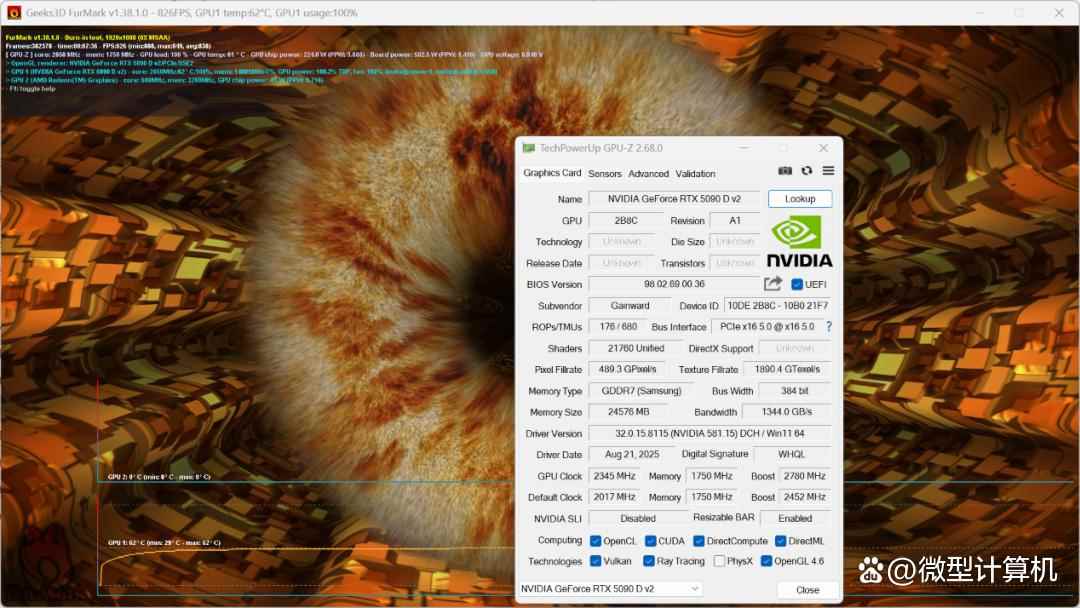The height and width of the screenshot is (608, 1080).
Task: Click the Memory Size 24576 MB field
Action: [x=628, y=412]
